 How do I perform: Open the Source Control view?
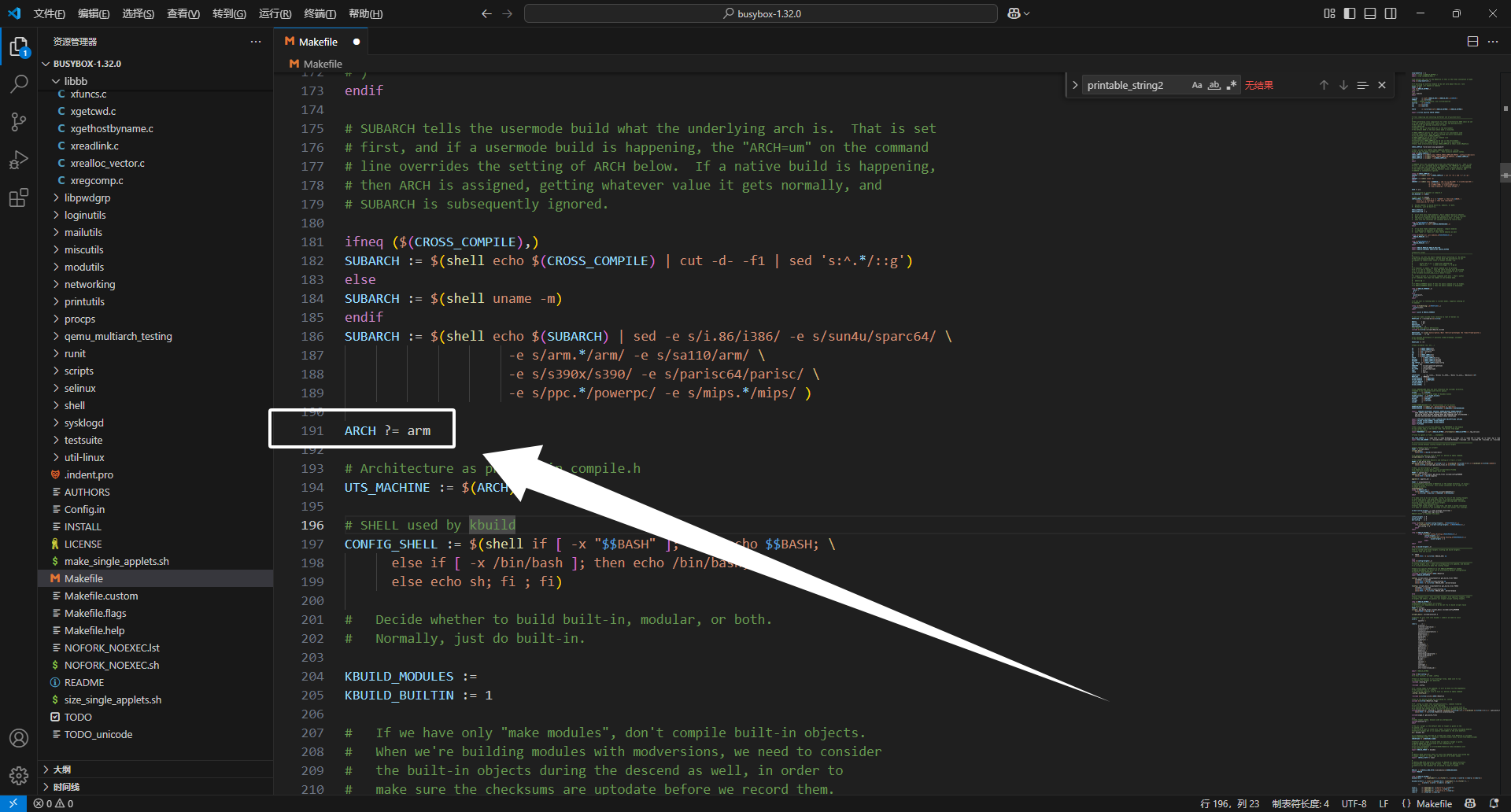[x=19, y=122]
